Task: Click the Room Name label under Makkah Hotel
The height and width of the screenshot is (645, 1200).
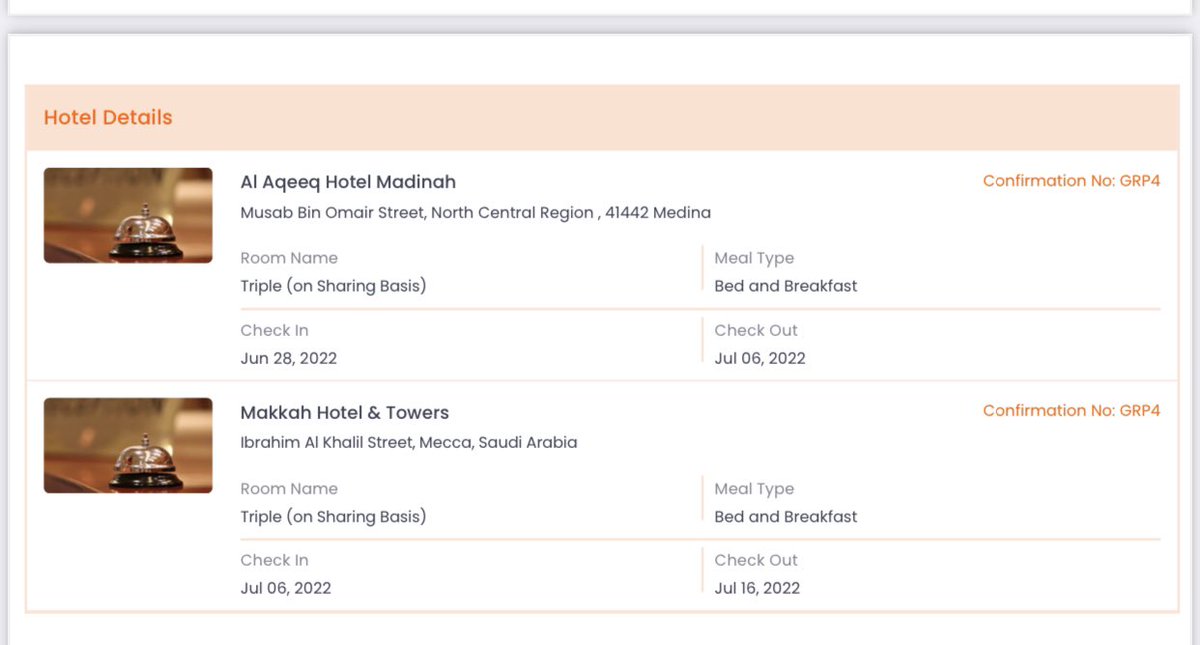Action: pyautogui.click(x=289, y=489)
